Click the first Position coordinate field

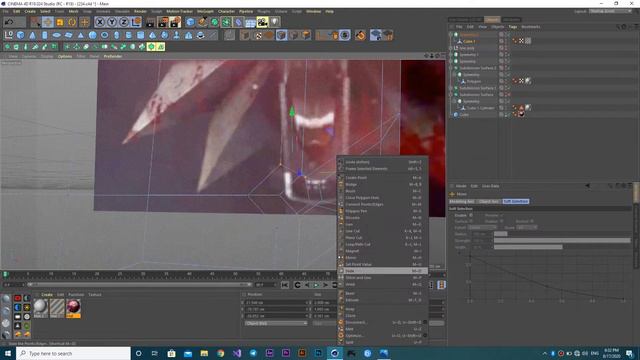coord(276,303)
